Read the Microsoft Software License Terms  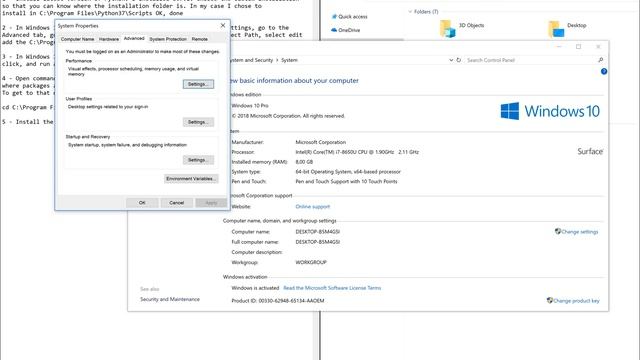coord(332,288)
